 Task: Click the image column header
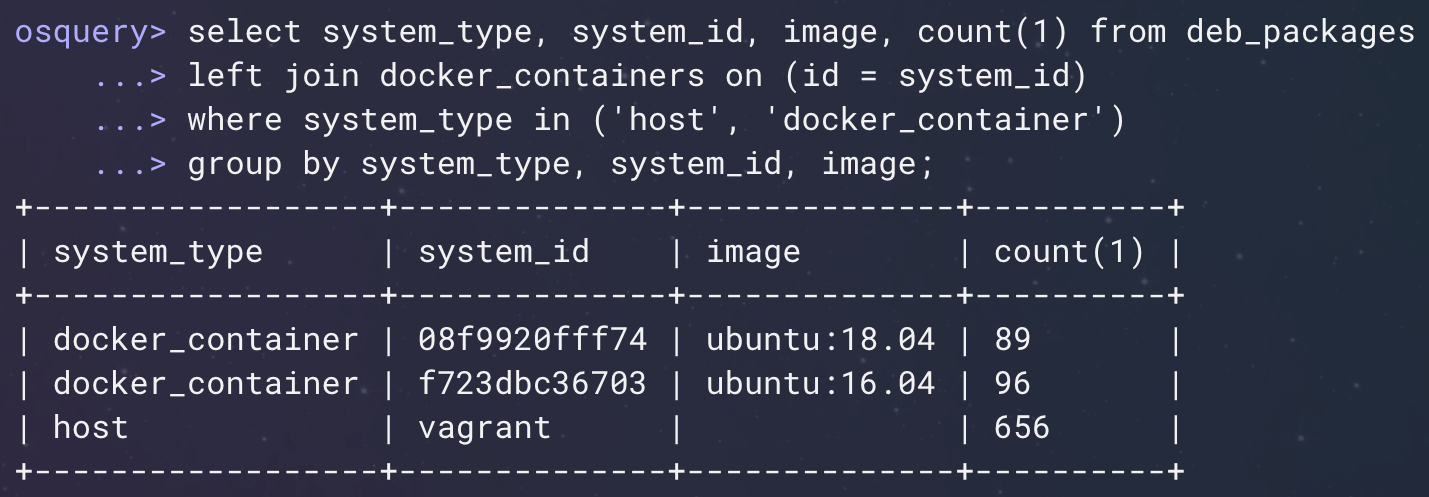(753, 252)
